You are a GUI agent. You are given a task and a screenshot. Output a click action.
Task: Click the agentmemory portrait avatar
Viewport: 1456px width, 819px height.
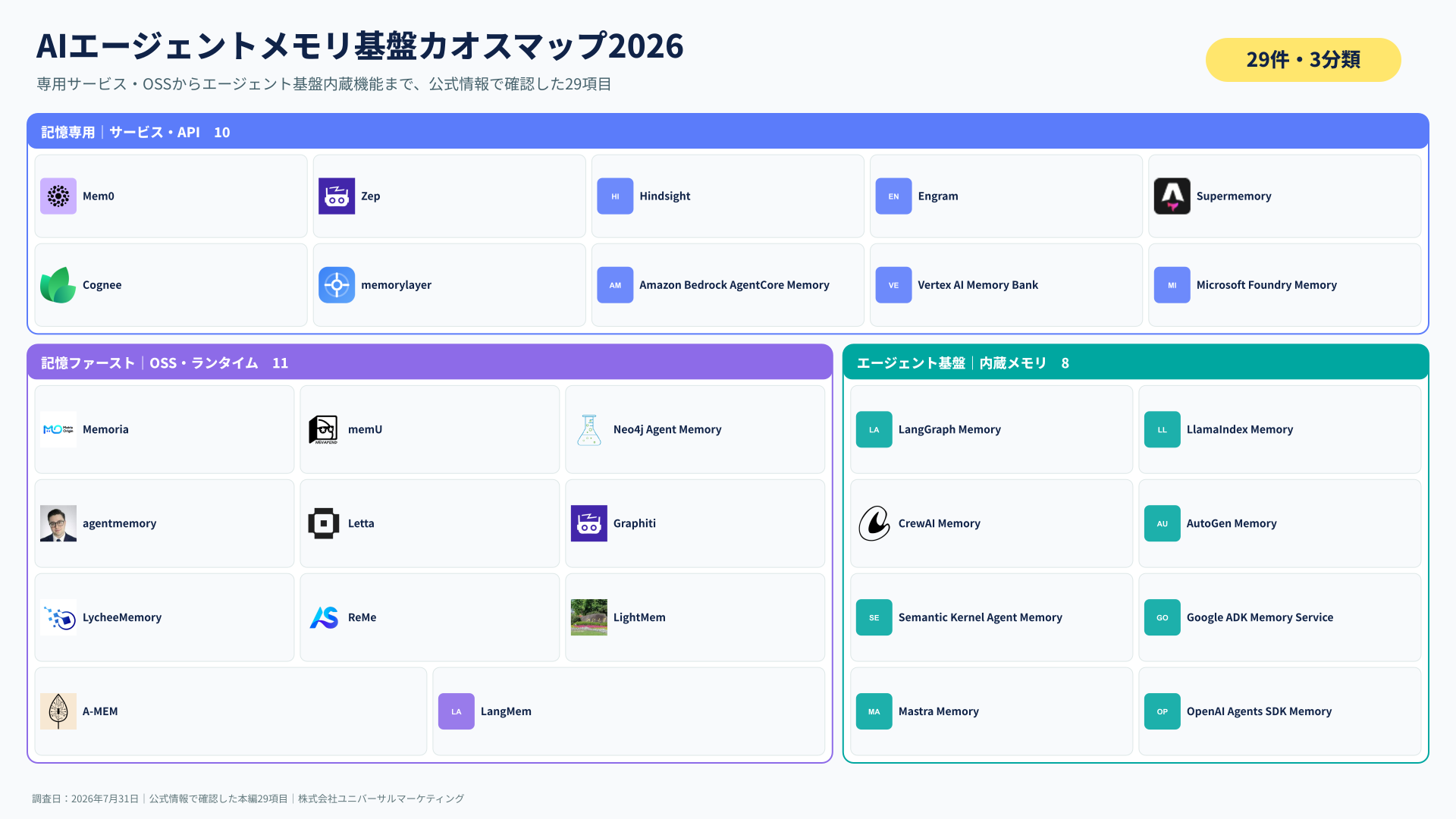[x=58, y=523]
